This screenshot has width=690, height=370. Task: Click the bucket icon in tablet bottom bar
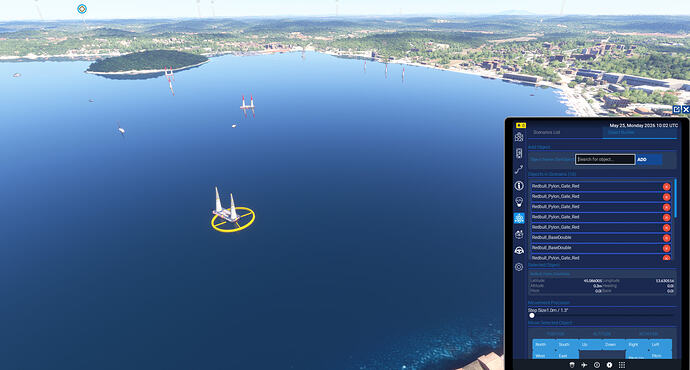[572, 365]
